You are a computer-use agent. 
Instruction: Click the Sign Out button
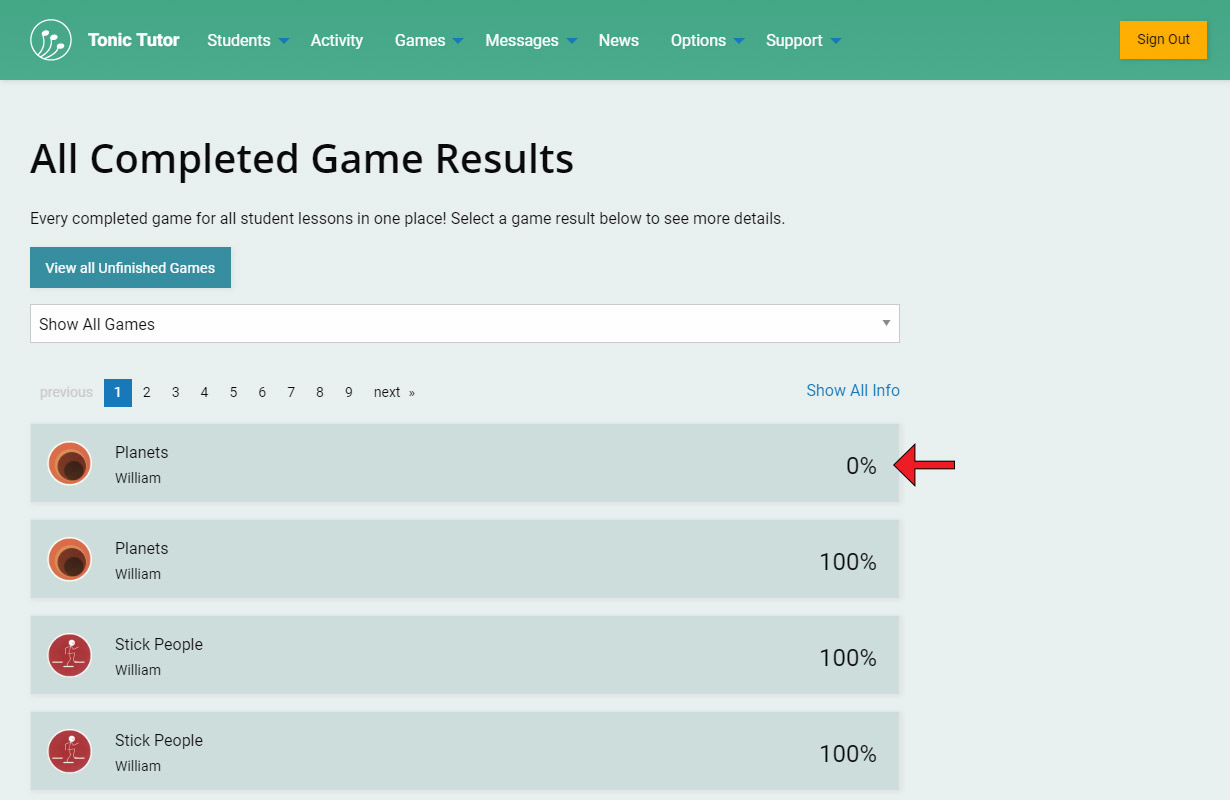[1163, 40]
